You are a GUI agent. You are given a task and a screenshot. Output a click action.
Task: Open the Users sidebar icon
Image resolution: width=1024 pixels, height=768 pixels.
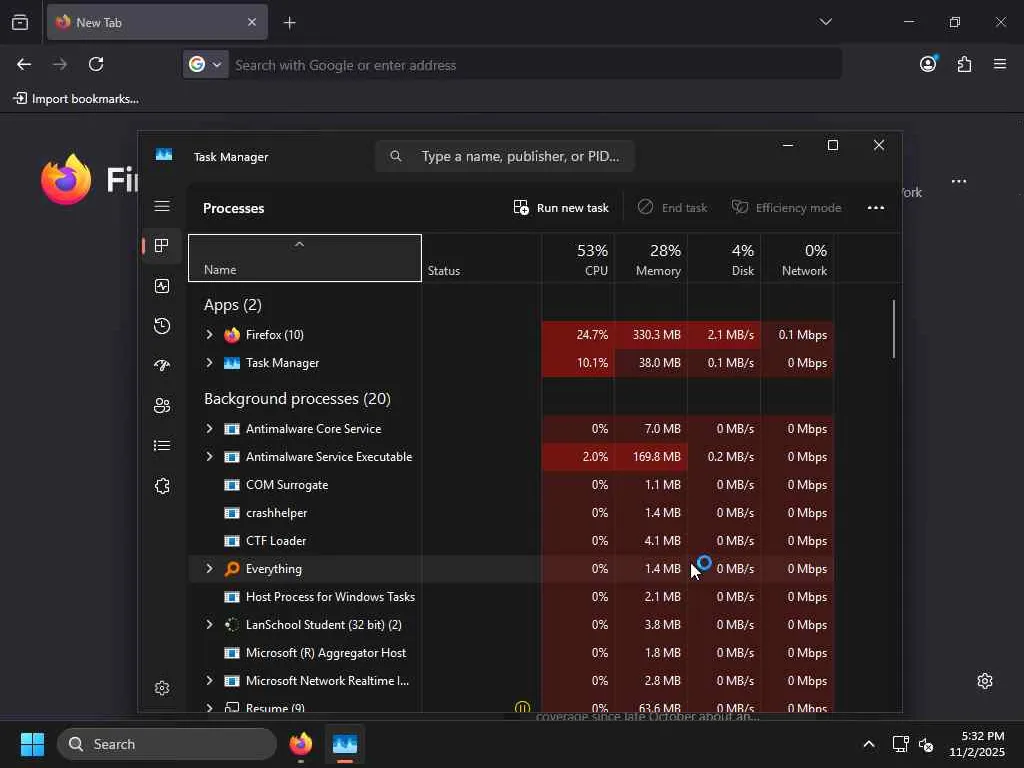coord(162,406)
